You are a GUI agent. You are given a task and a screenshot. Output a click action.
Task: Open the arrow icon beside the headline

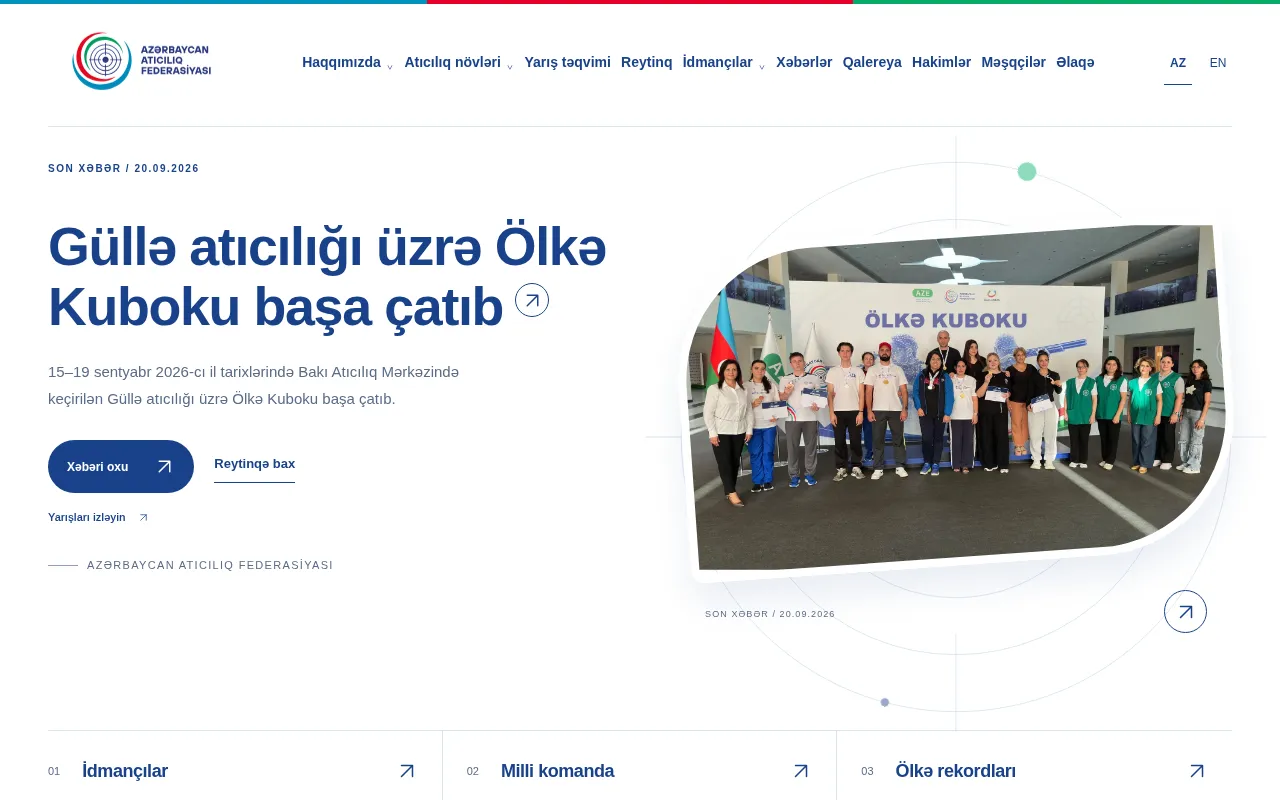click(x=532, y=300)
